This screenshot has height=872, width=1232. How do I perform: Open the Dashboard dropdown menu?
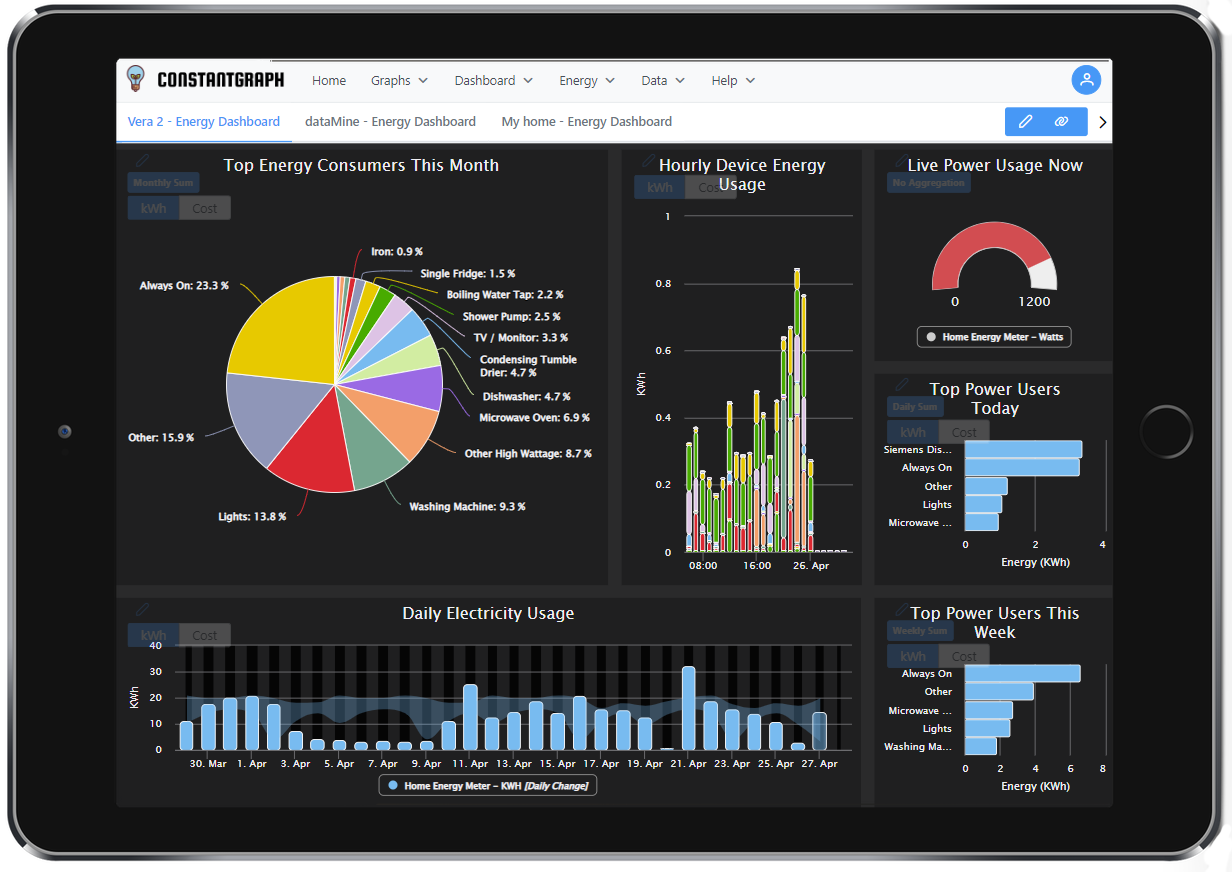tap(493, 81)
